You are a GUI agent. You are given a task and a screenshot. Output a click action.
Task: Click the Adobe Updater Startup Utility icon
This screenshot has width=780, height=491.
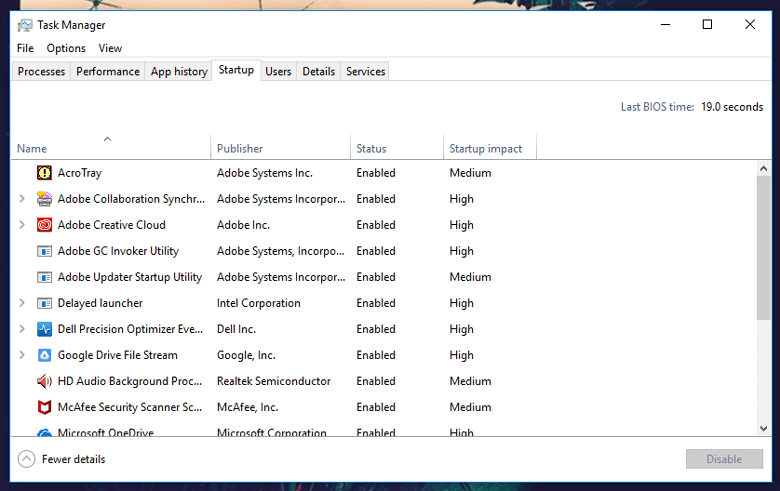pos(44,277)
